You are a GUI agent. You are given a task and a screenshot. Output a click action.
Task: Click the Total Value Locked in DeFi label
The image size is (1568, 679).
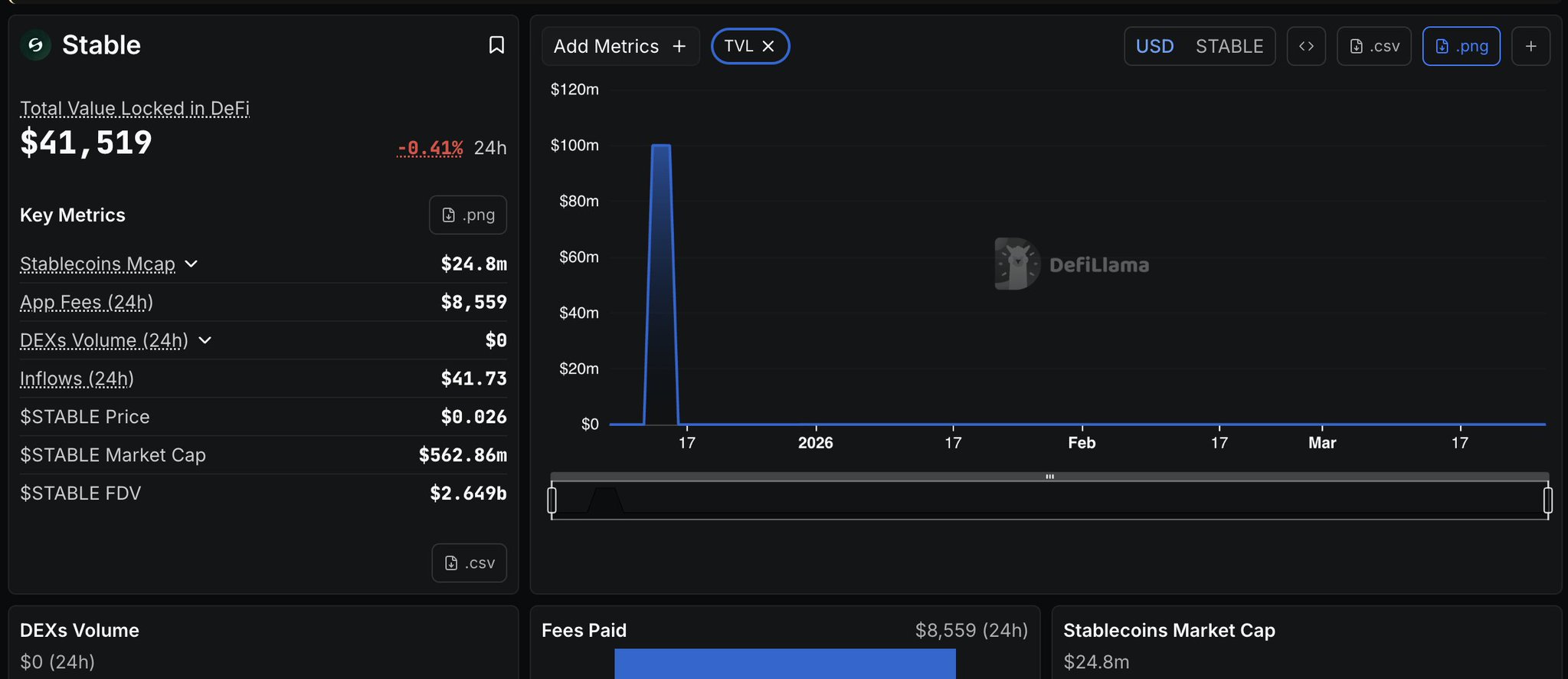135,109
